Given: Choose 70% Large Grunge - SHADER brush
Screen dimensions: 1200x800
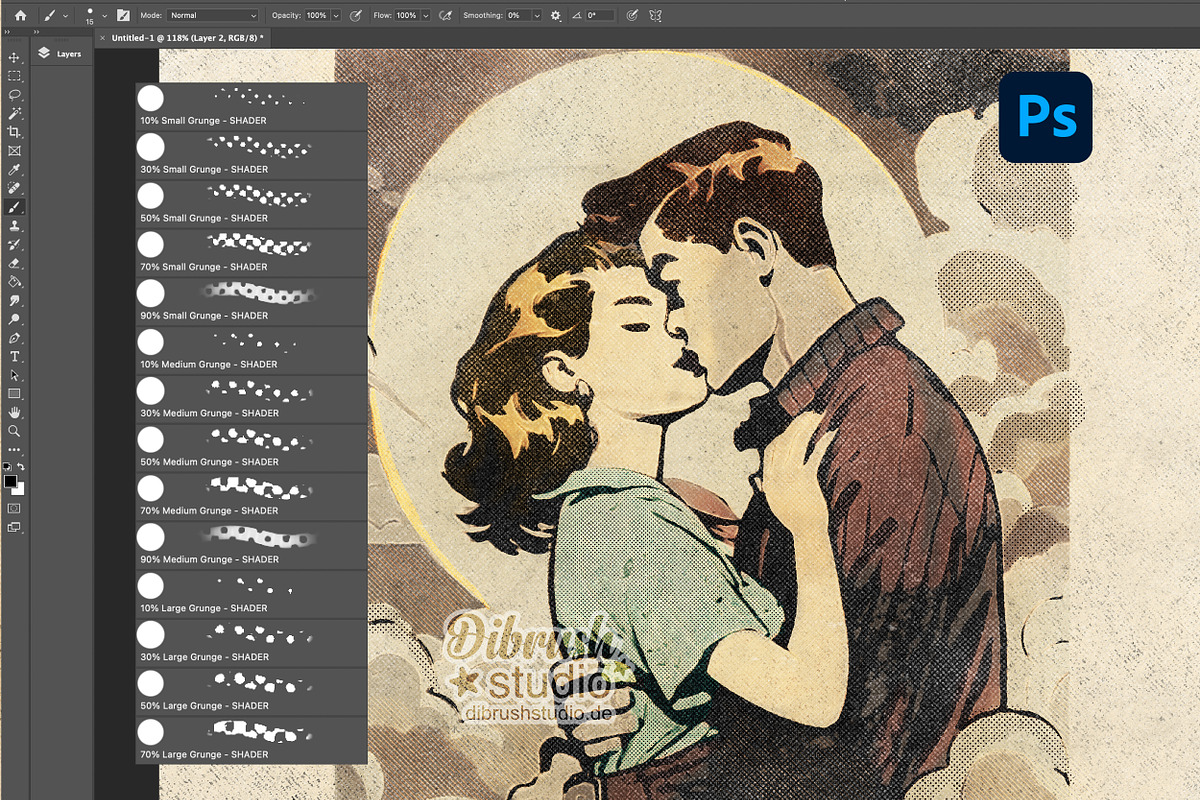Looking at the screenshot, I should pos(251,740).
